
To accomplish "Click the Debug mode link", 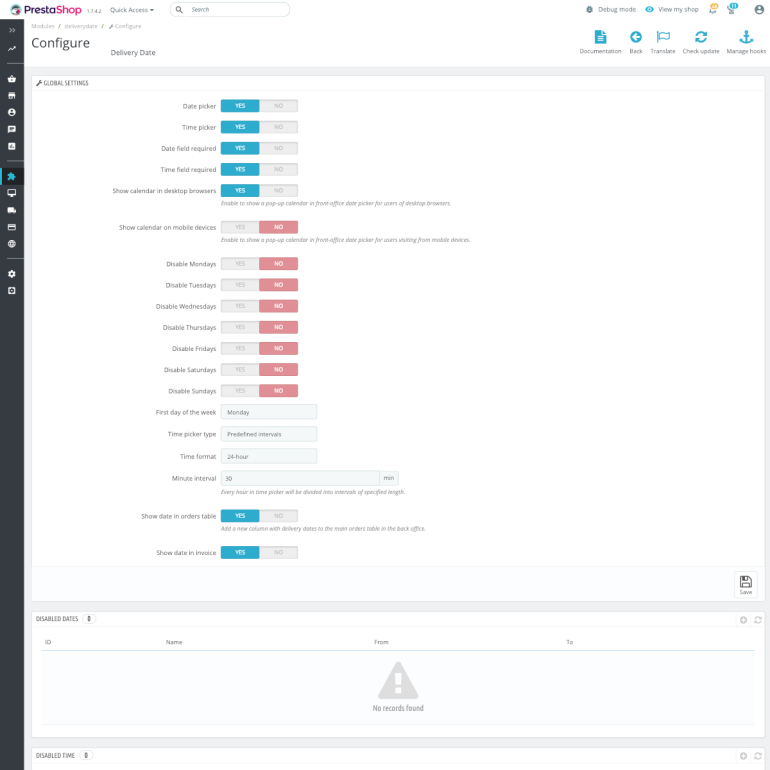I will click(x=611, y=9).
